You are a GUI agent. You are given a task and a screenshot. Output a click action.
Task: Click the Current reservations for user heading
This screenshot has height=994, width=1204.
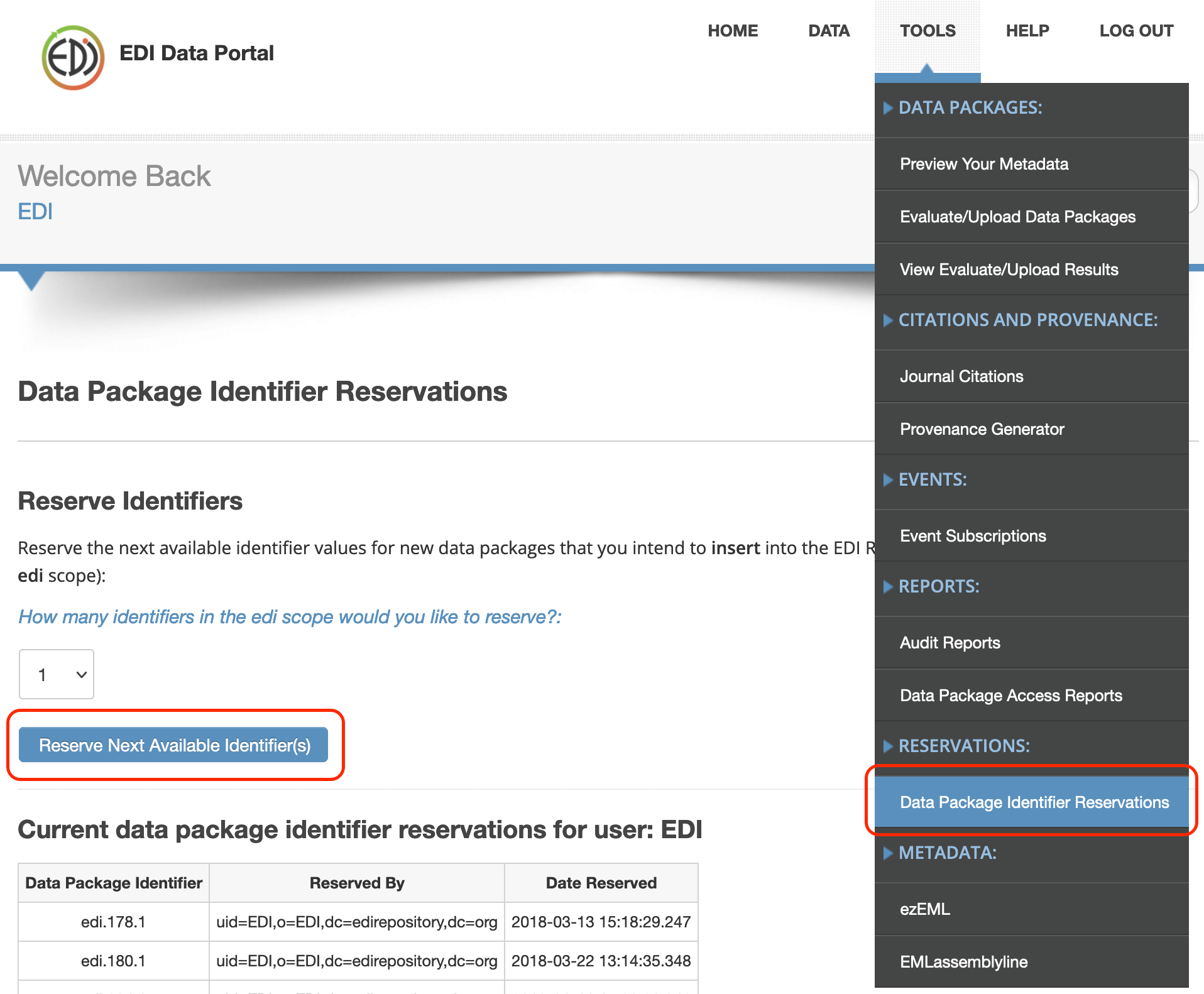(360, 829)
